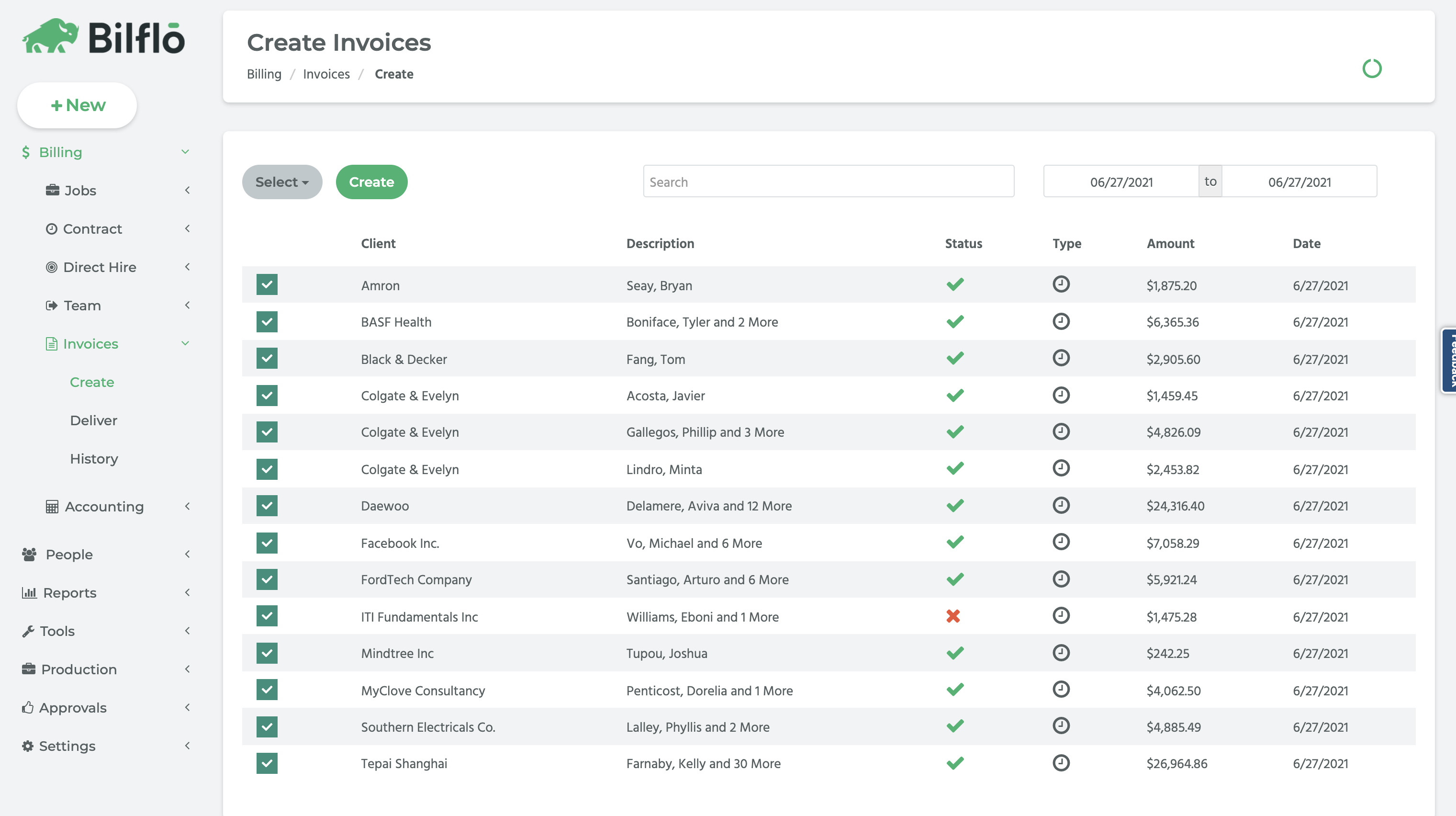This screenshot has height=816, width=1456.
Task: Click the Search input field
Action: 828,182
